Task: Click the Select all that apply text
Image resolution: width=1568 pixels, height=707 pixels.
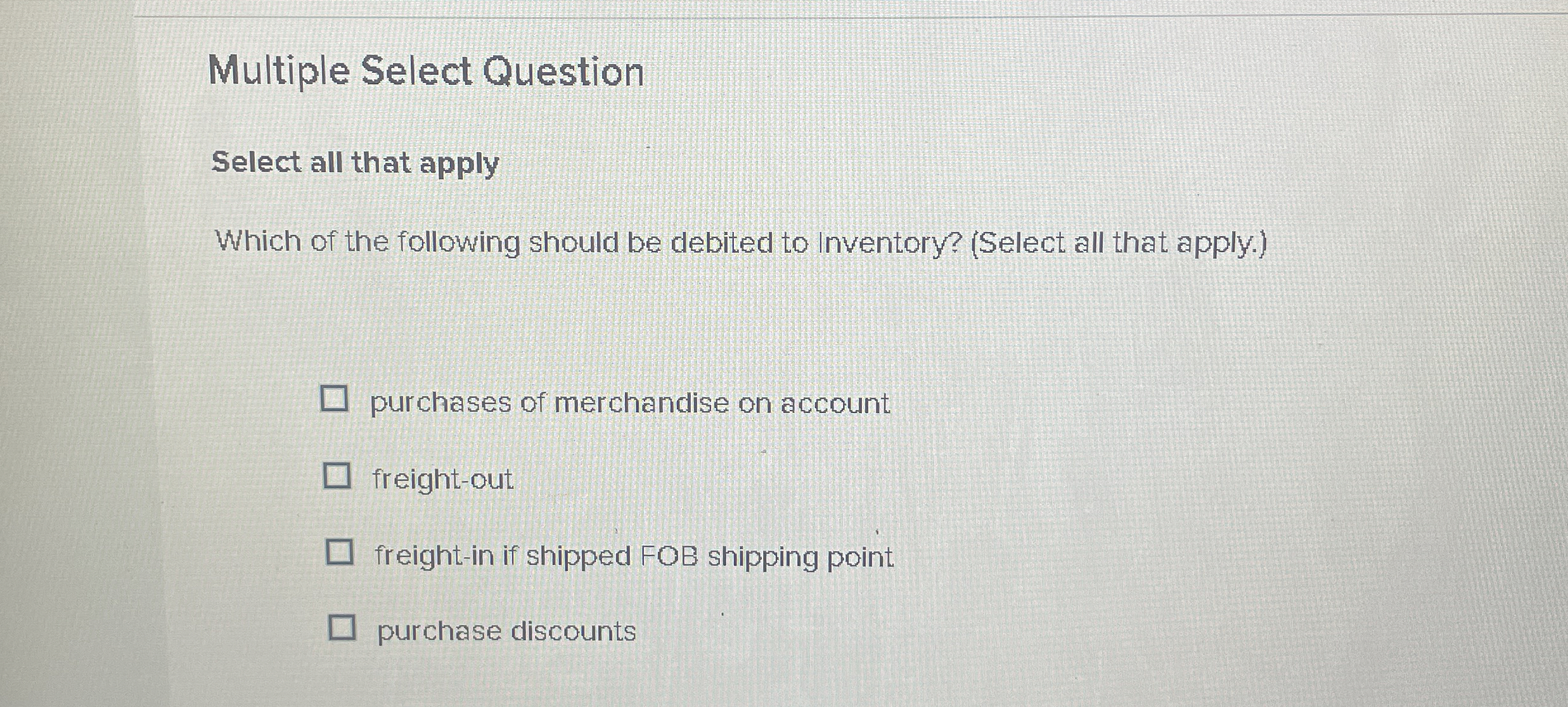Action: (354, 165)
